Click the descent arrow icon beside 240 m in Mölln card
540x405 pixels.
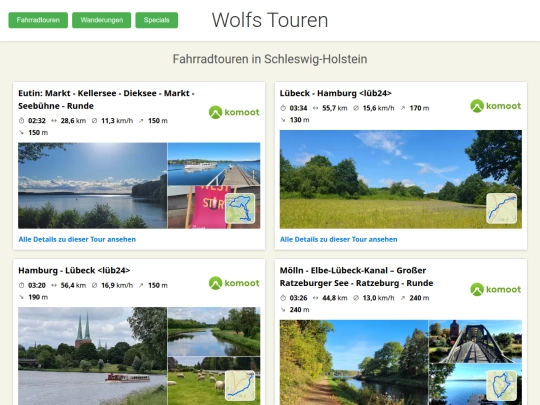pos(283,310)
